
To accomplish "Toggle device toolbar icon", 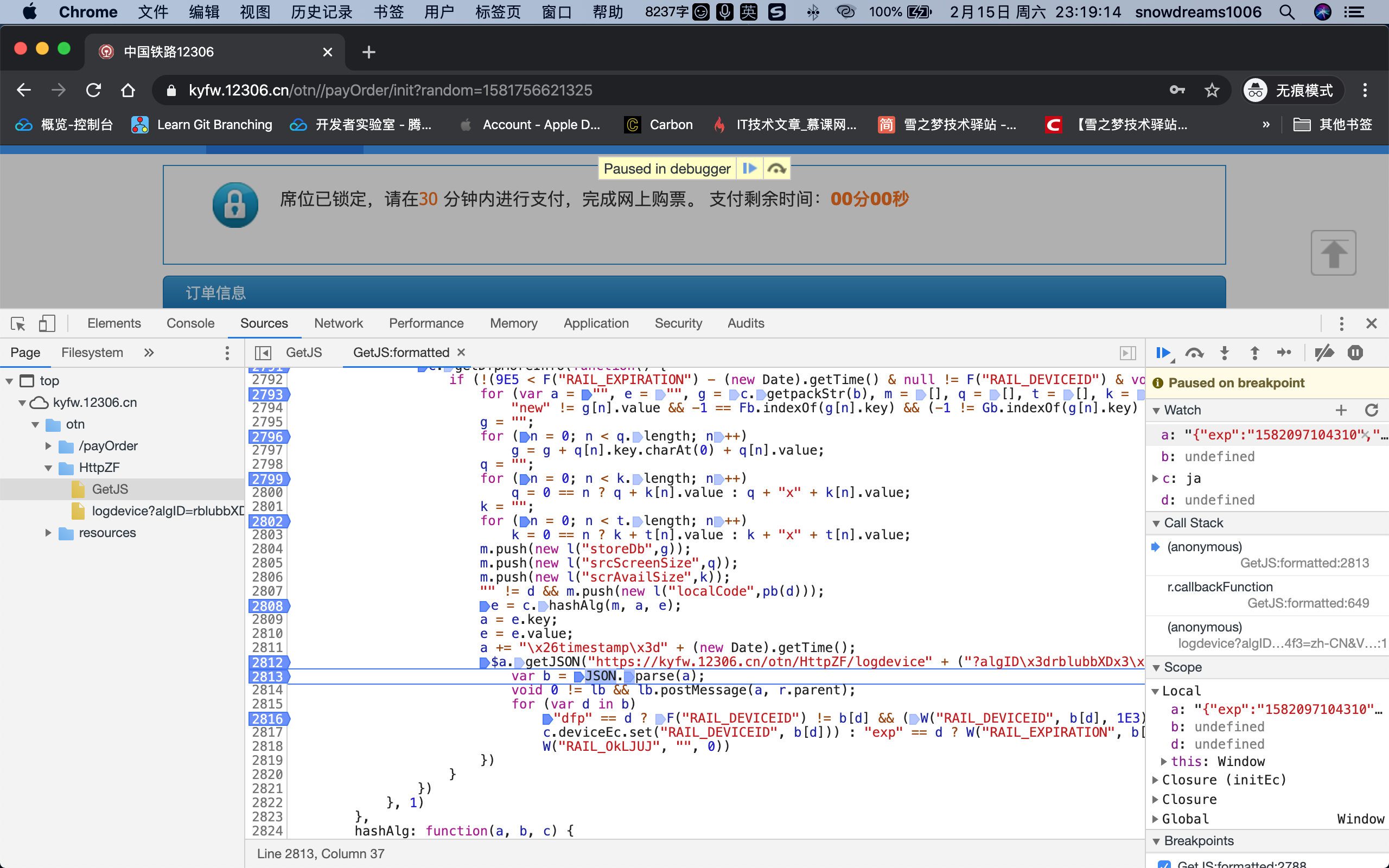I will pyautogui.click(x=47, y=323).
